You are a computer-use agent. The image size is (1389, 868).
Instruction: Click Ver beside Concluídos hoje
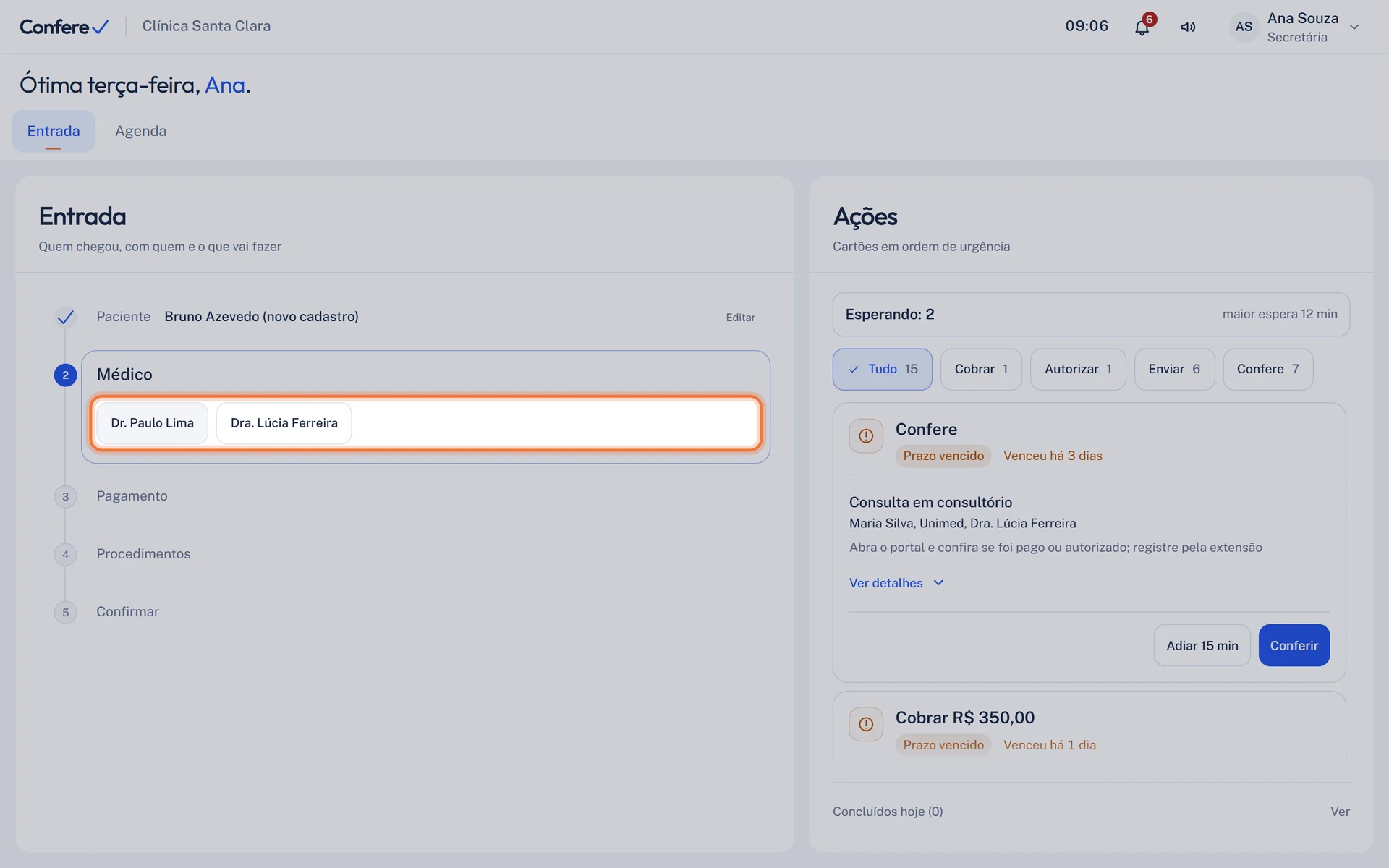1340,812
